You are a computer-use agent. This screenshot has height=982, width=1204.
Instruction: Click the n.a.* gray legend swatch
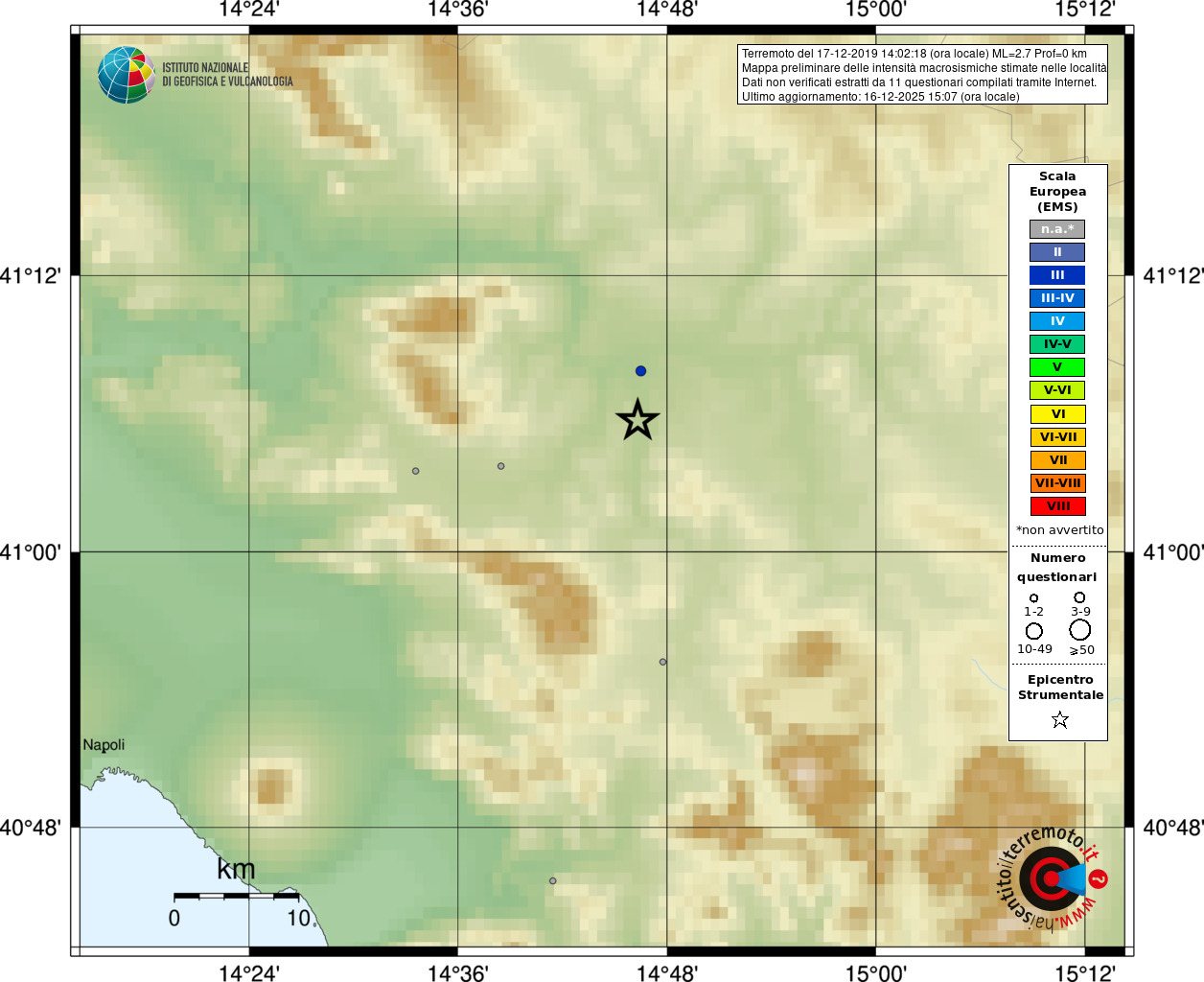pyautogui.click(x=1057, y=229)
